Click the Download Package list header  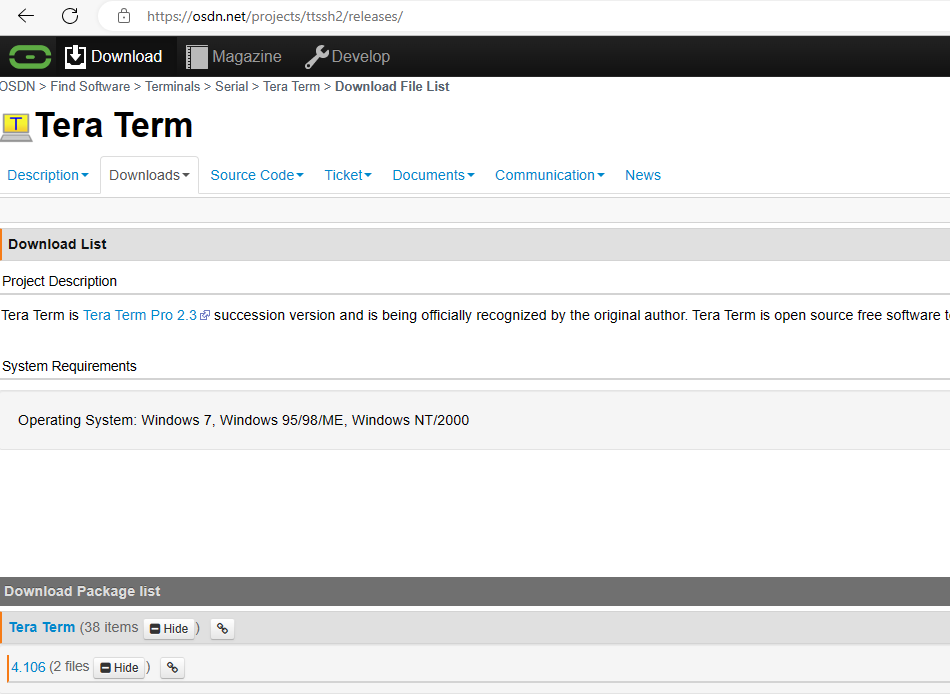point(82,591)
